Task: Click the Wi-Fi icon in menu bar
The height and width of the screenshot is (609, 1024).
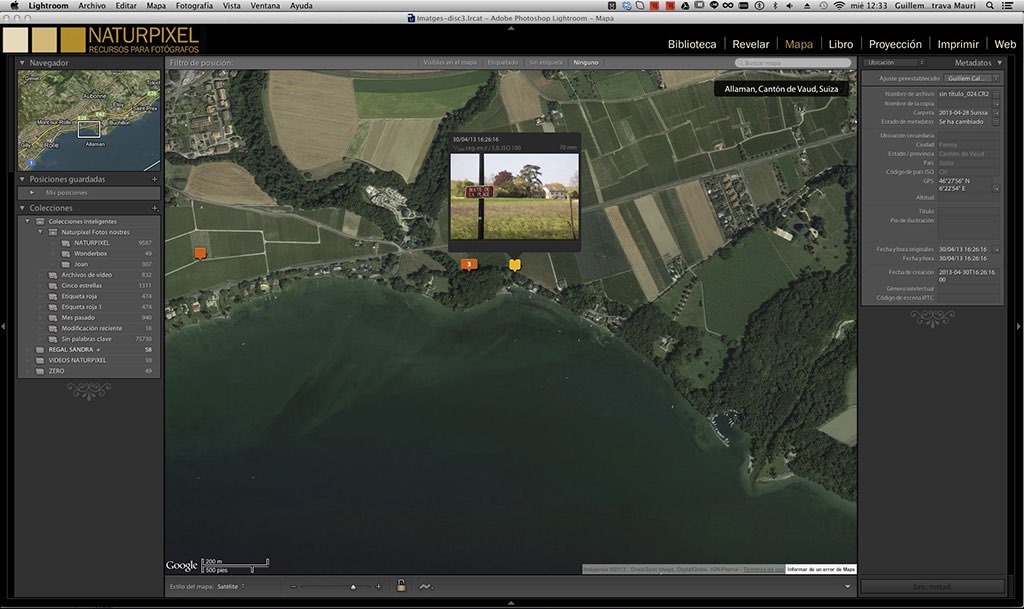Action: [839, 5]
